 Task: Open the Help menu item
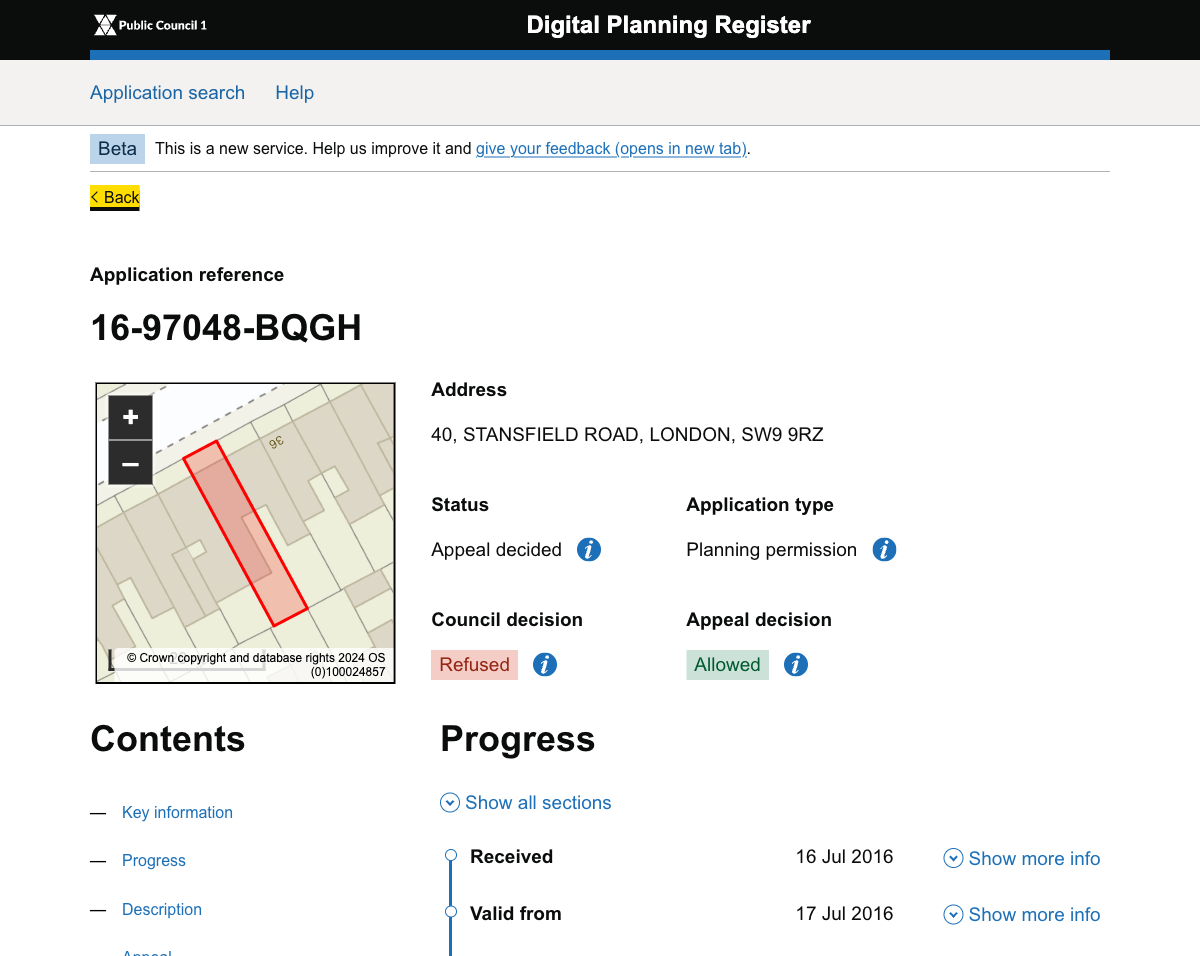(294, 92)
